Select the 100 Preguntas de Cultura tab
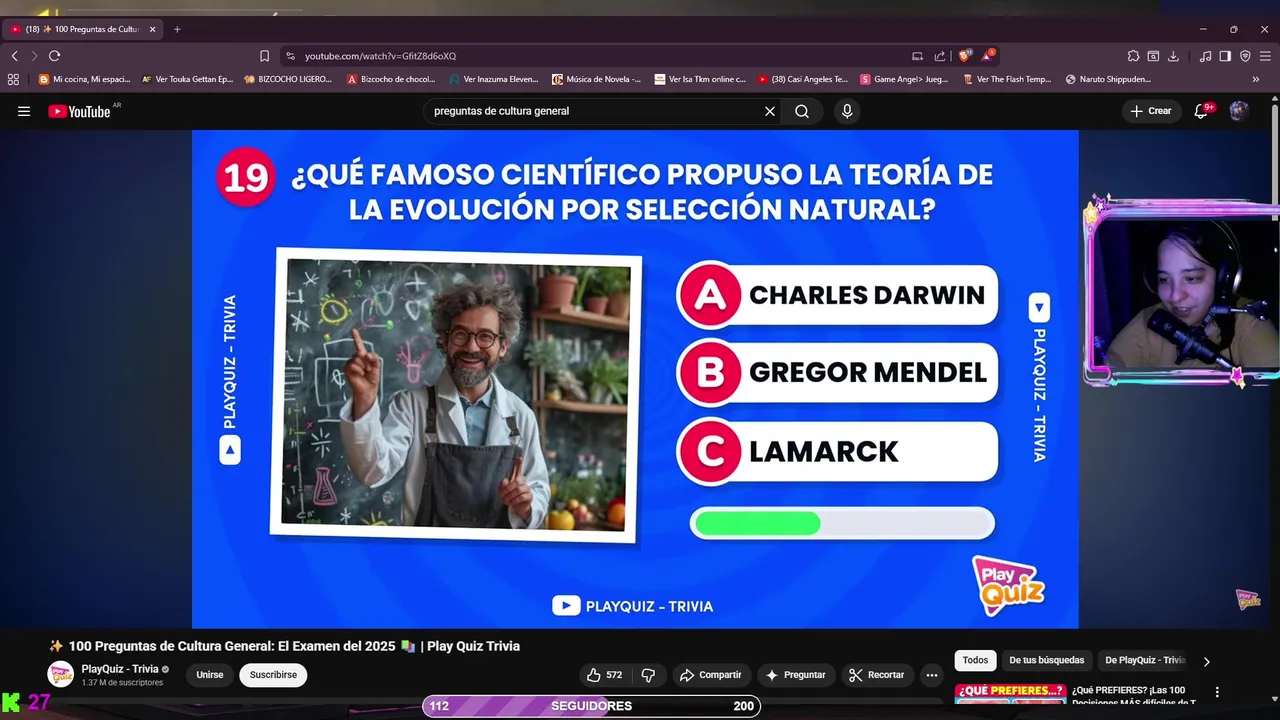The height and width of the screenshot is (720, 1280). pyautogui.click(x=83, y=29)
